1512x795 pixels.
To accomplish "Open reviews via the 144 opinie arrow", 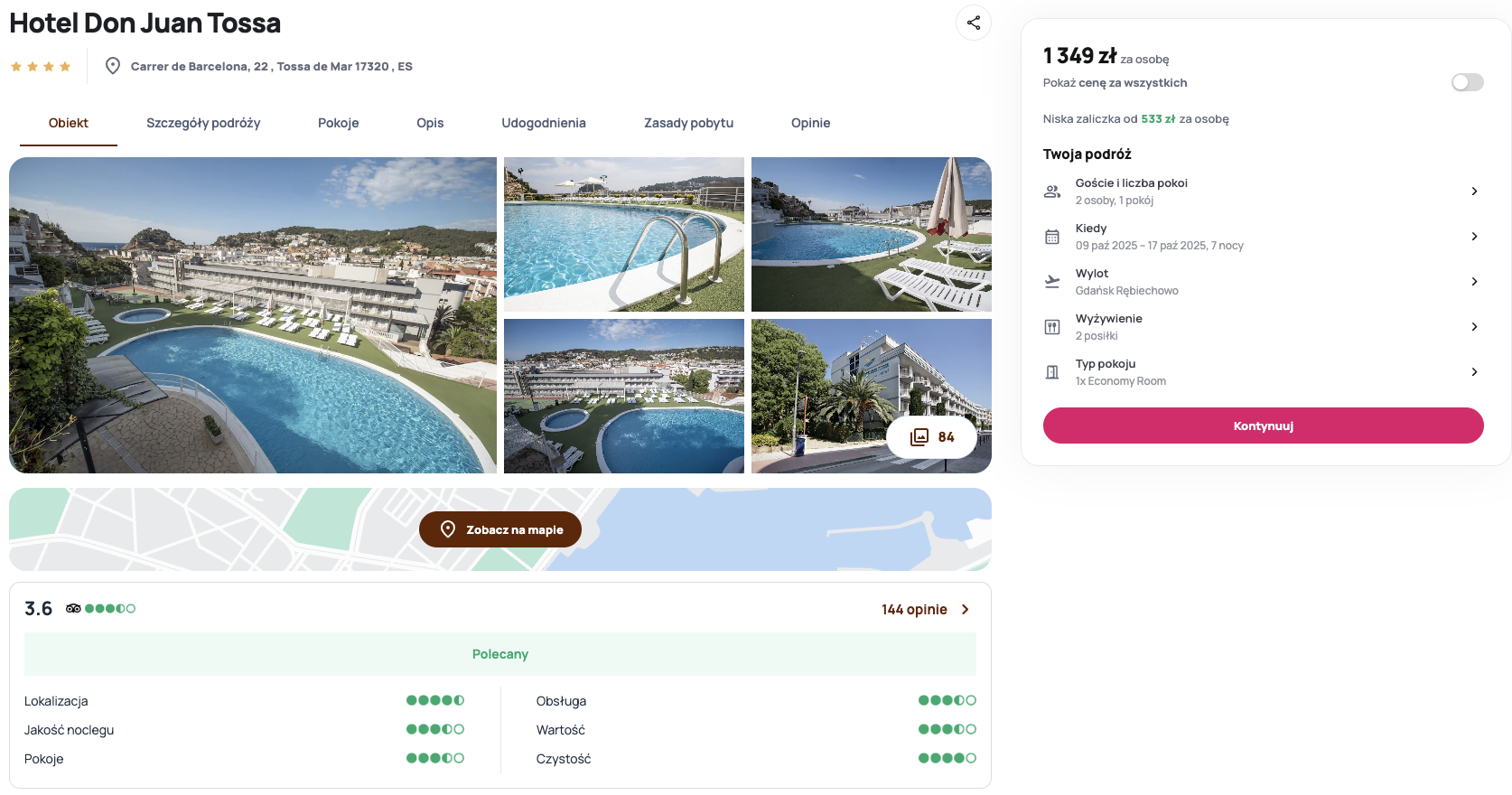I will coord(966,610).
